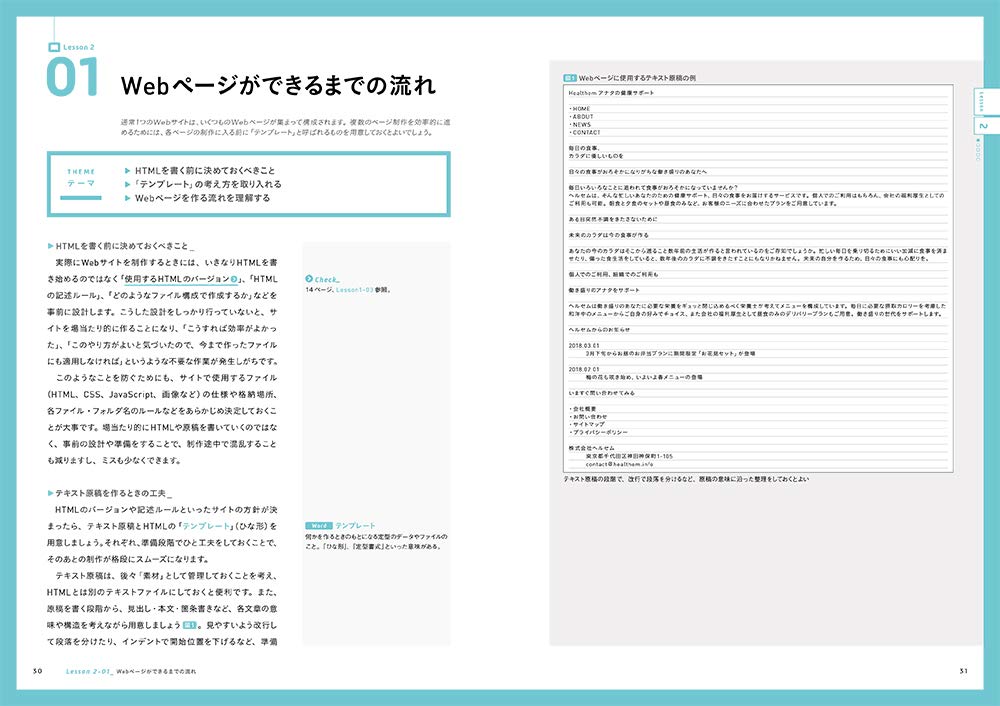Click the お問い合わせ list item
Screen dimensions: 1000x706
[587, 416]
